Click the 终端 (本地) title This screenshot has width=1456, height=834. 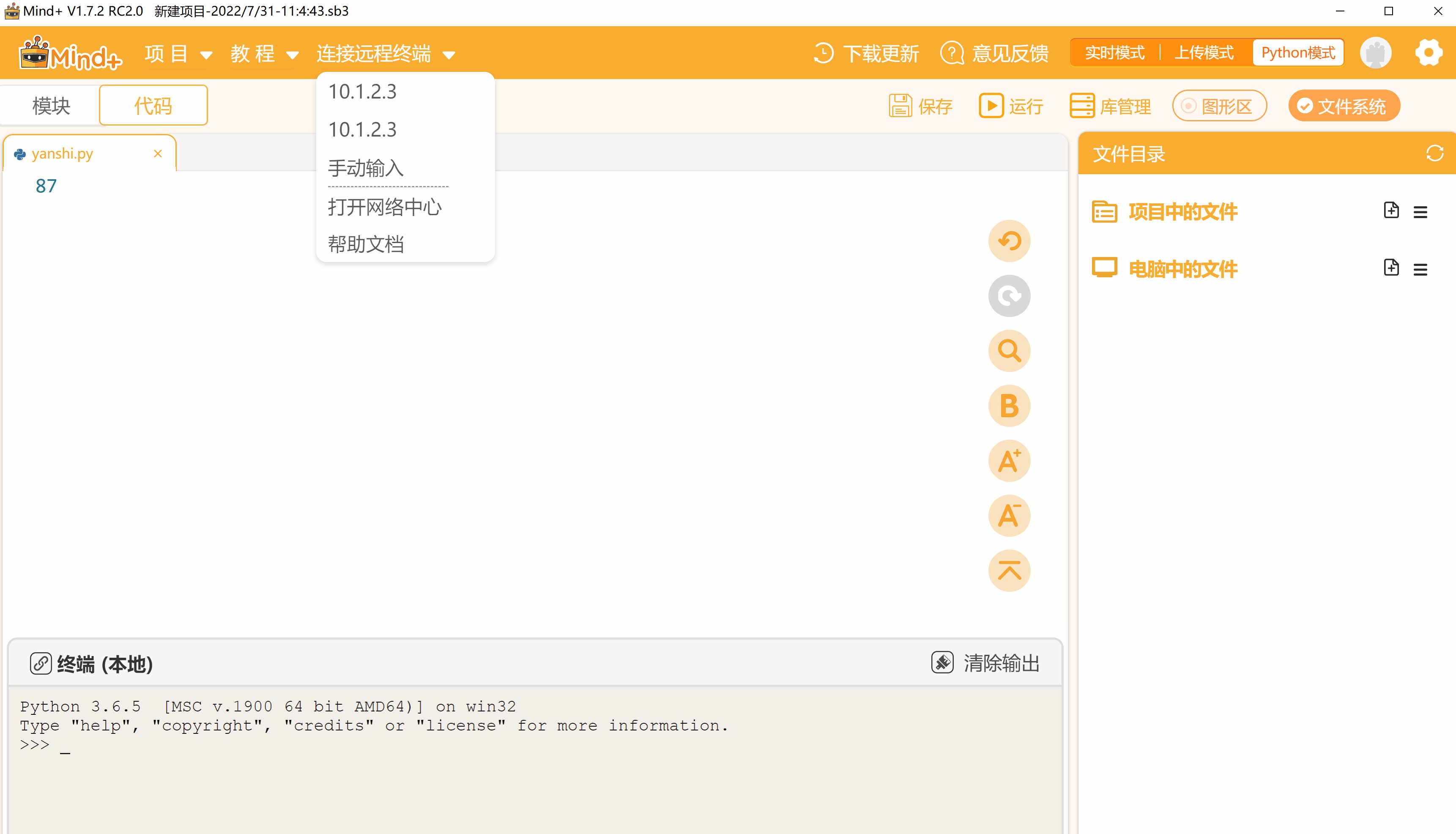click(105, 664)
